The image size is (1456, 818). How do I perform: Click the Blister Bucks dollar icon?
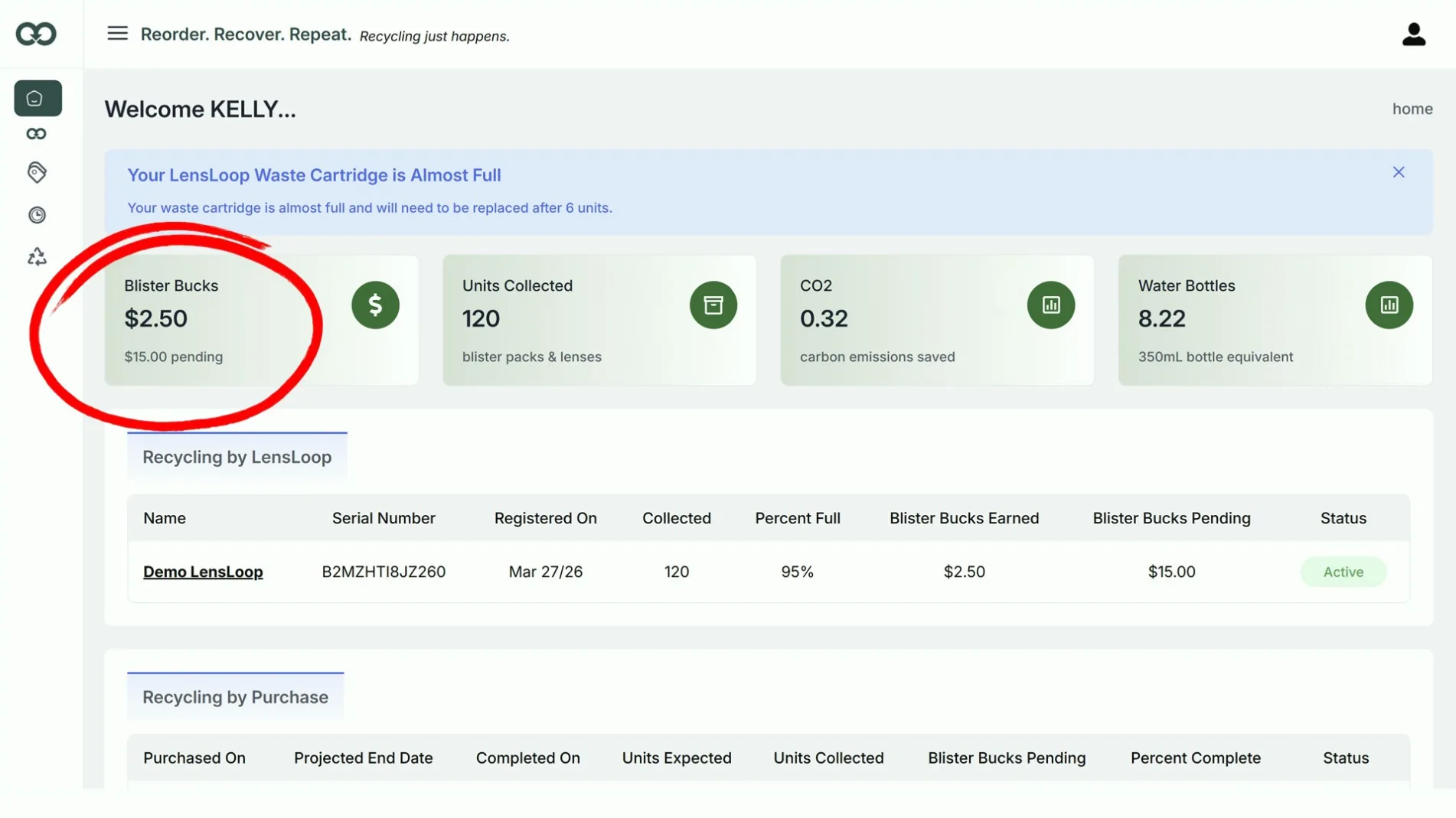(x=375, y=305)
